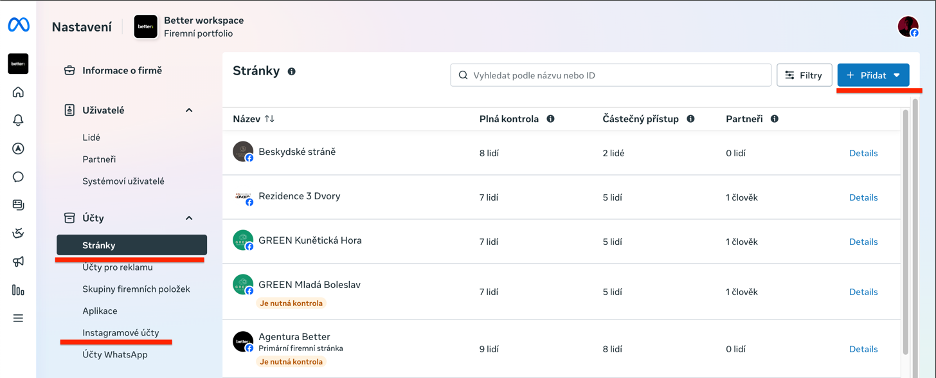Open Details for Agentura Better
936x378 pixels.
863,349
